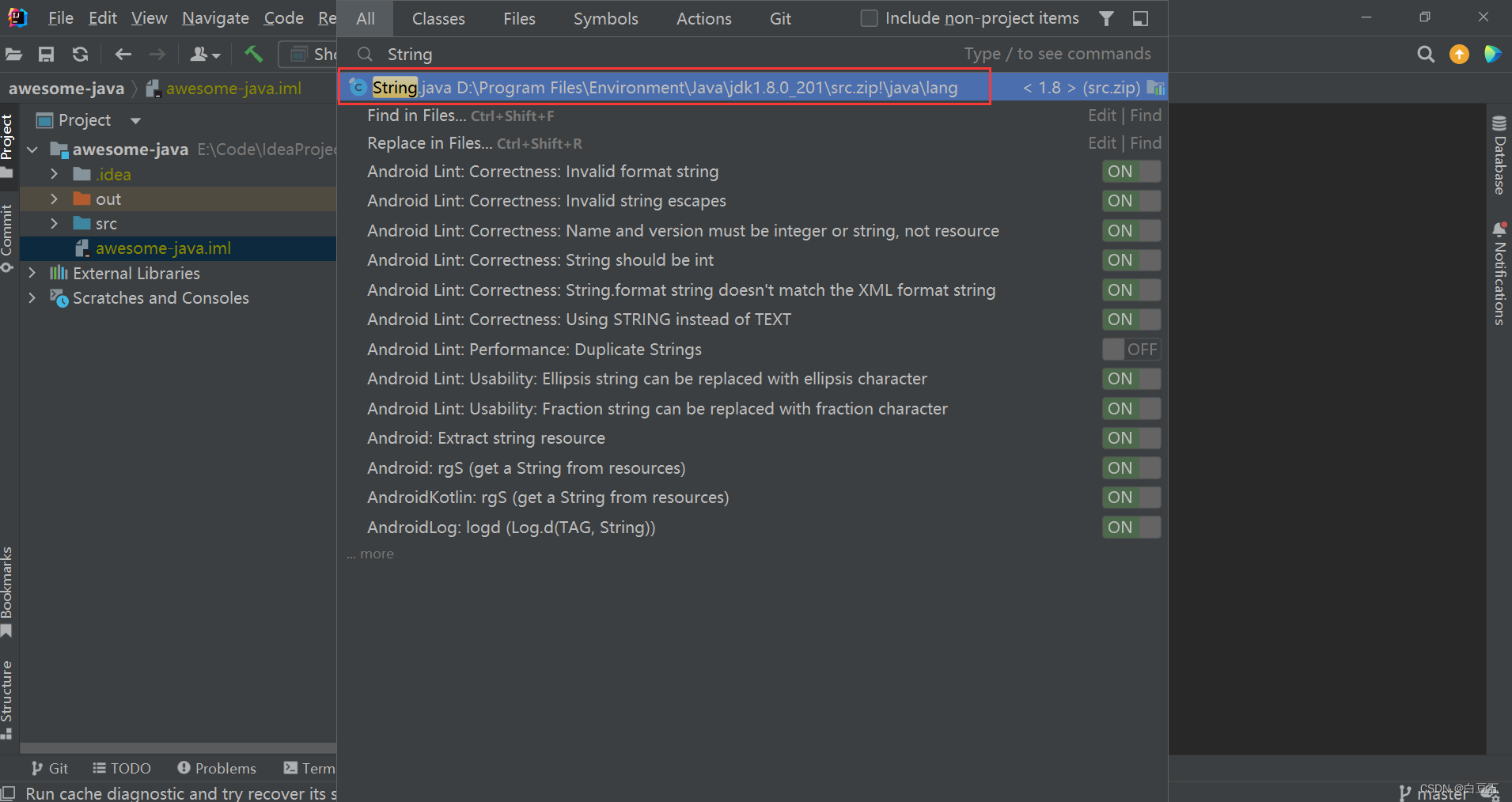1512x802 pixels.
Task: Open the Git tool window at bottom
Action: pos(49,768)
